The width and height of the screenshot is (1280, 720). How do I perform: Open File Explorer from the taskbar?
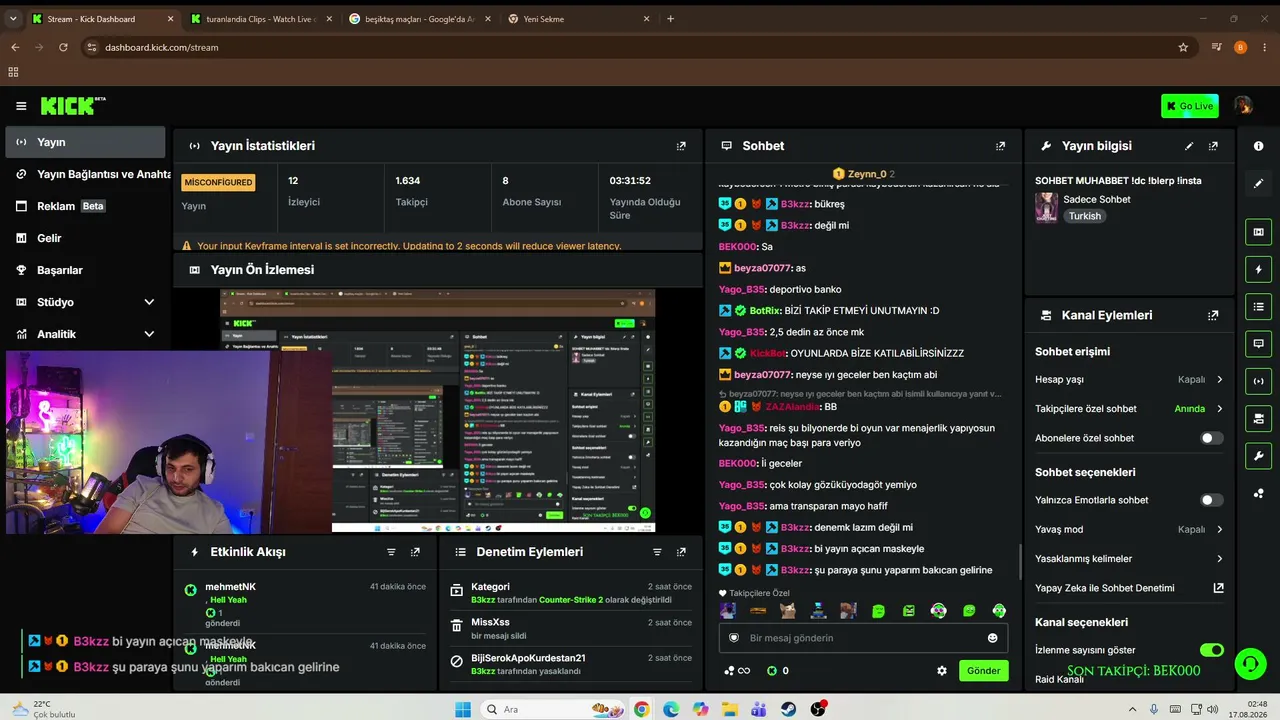tap(730, 709)
